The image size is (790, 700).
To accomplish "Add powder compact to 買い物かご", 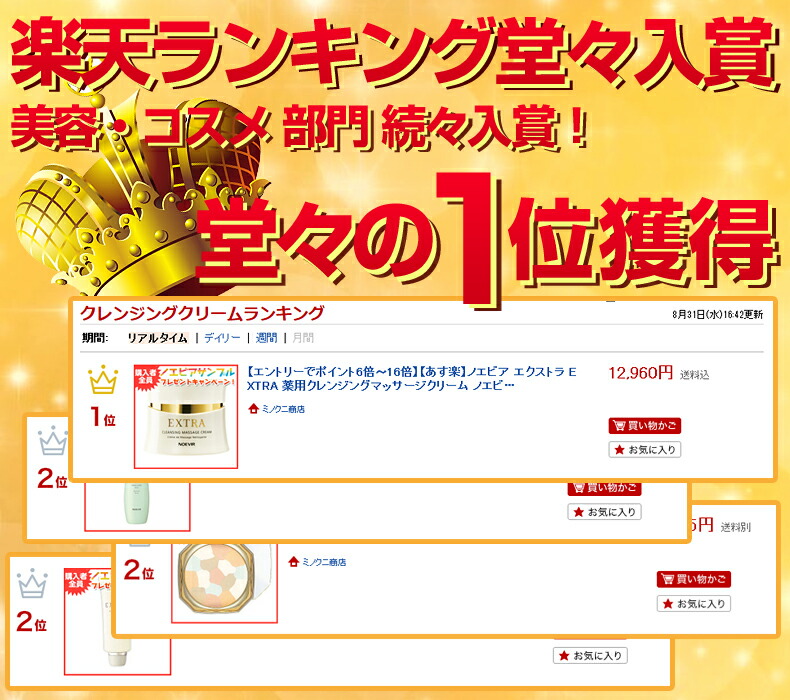I will click(x=694, y=580).
